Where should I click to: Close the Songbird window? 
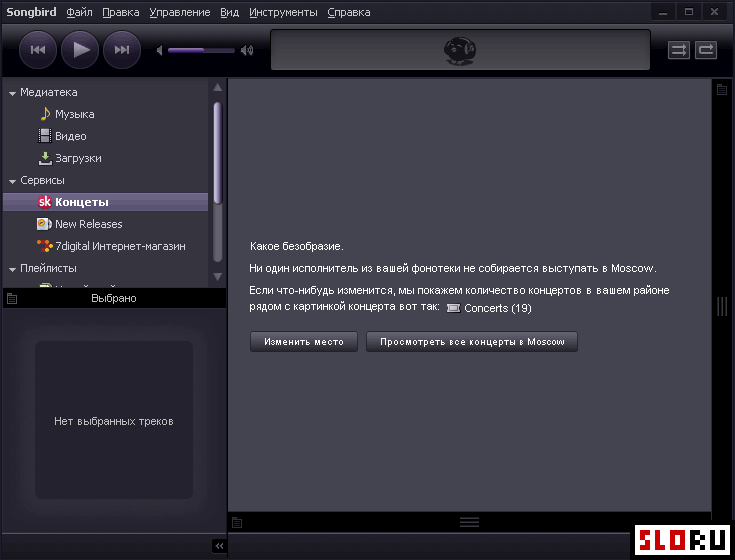click(x=714, y=12)
